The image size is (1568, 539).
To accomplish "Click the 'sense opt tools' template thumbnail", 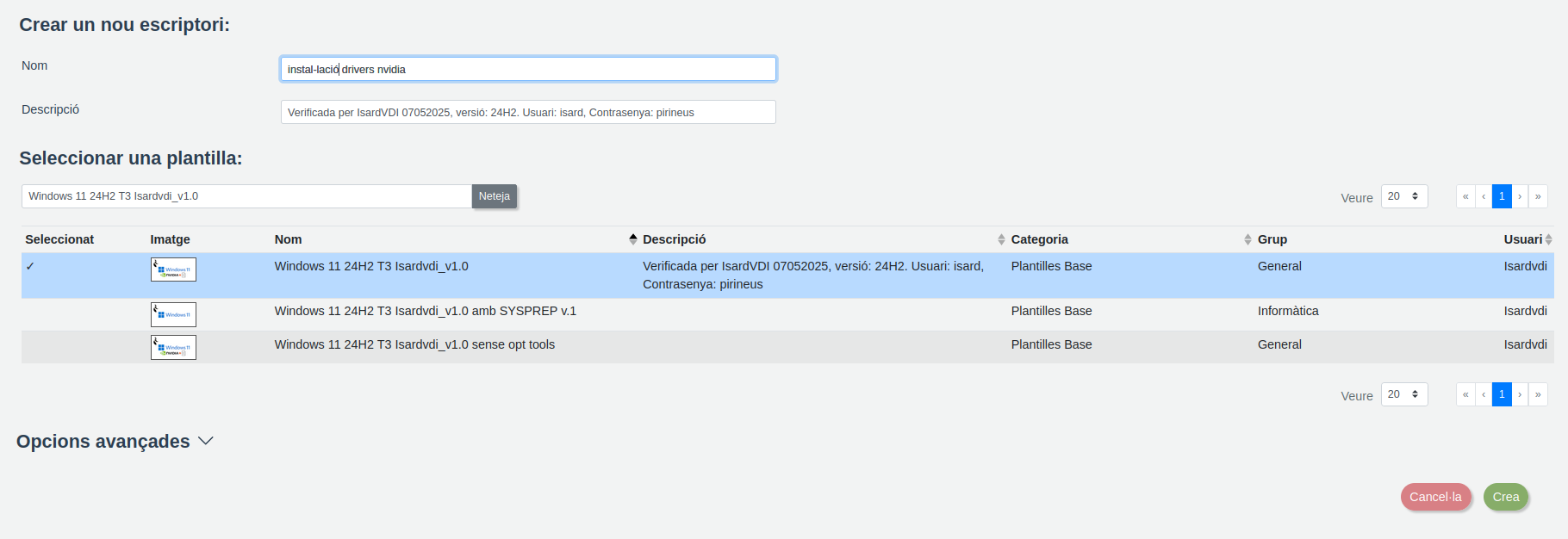I will pos(173,347).
